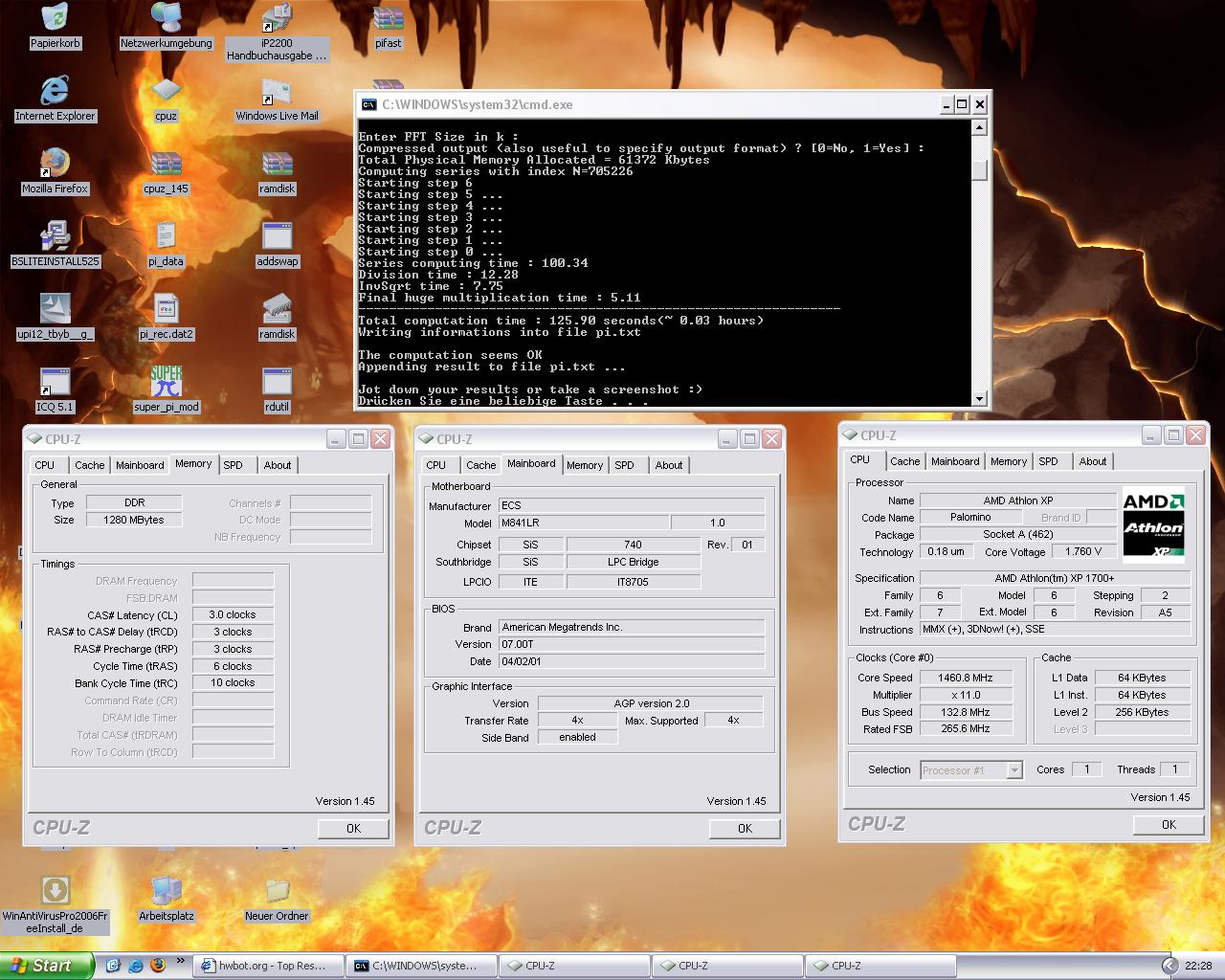Image resolution: width=1225 pixels, height=980 pixels.
Task: Open the Start menu
Action: (x=47, y=966)
